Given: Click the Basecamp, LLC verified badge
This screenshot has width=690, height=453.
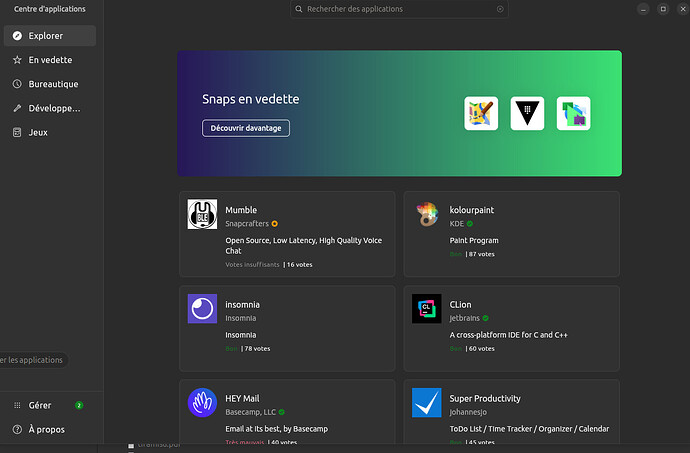Looking at the screenshot, I should [x=282, y=412].
